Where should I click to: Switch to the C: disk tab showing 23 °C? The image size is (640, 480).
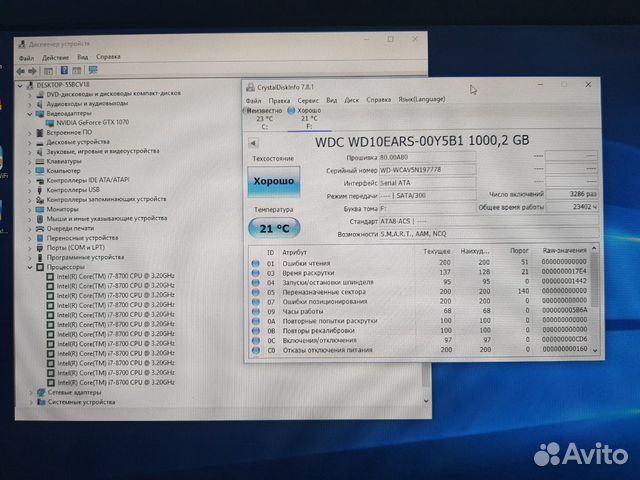264,119
